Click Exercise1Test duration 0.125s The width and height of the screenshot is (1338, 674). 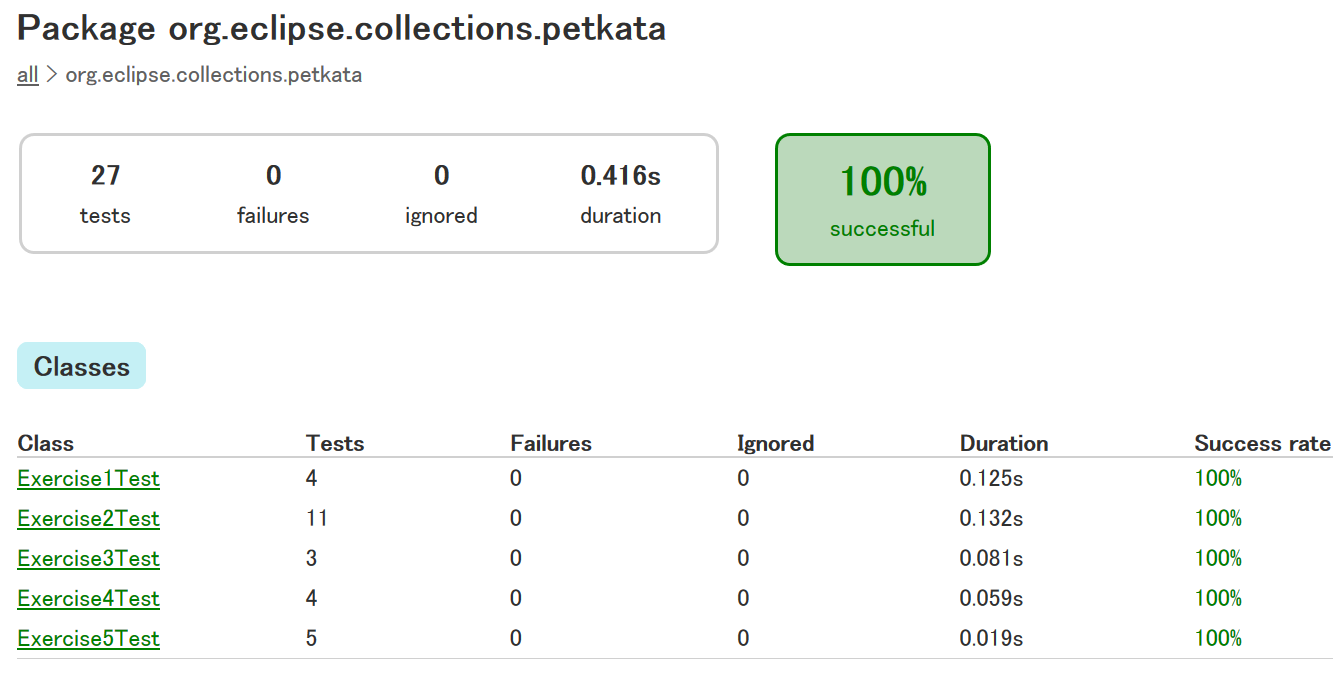point(991,479)
